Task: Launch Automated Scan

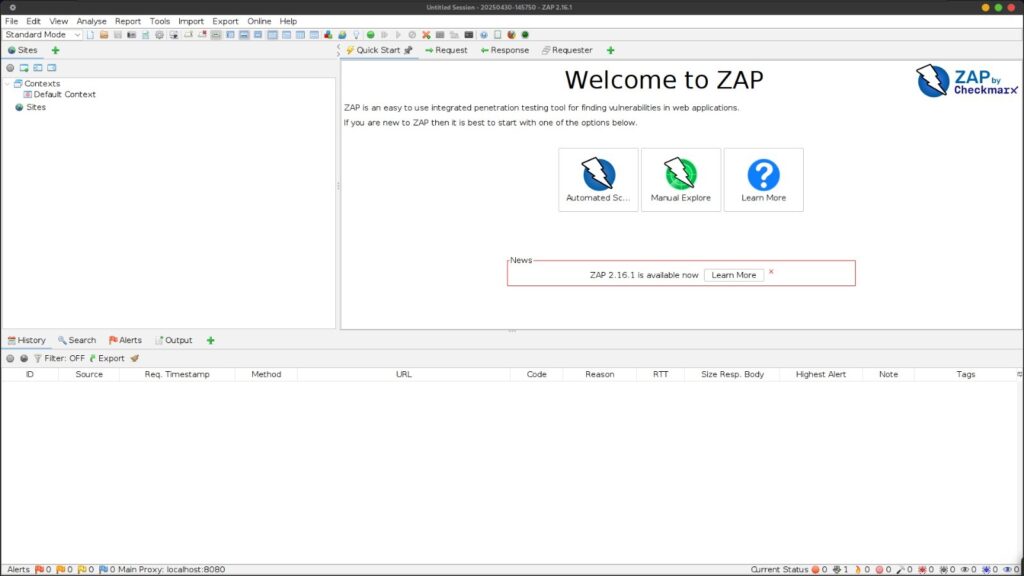Action: [598, 180]
